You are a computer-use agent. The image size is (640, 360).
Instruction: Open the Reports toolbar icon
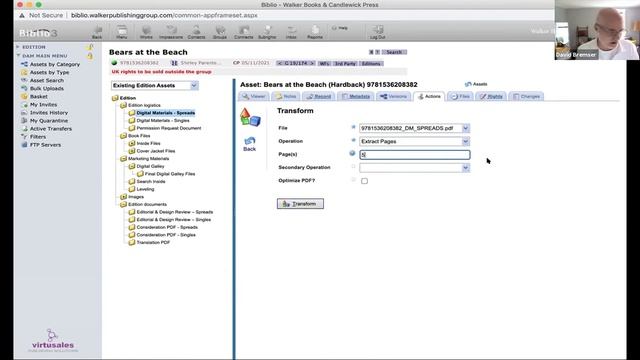[x=315, y=32]
